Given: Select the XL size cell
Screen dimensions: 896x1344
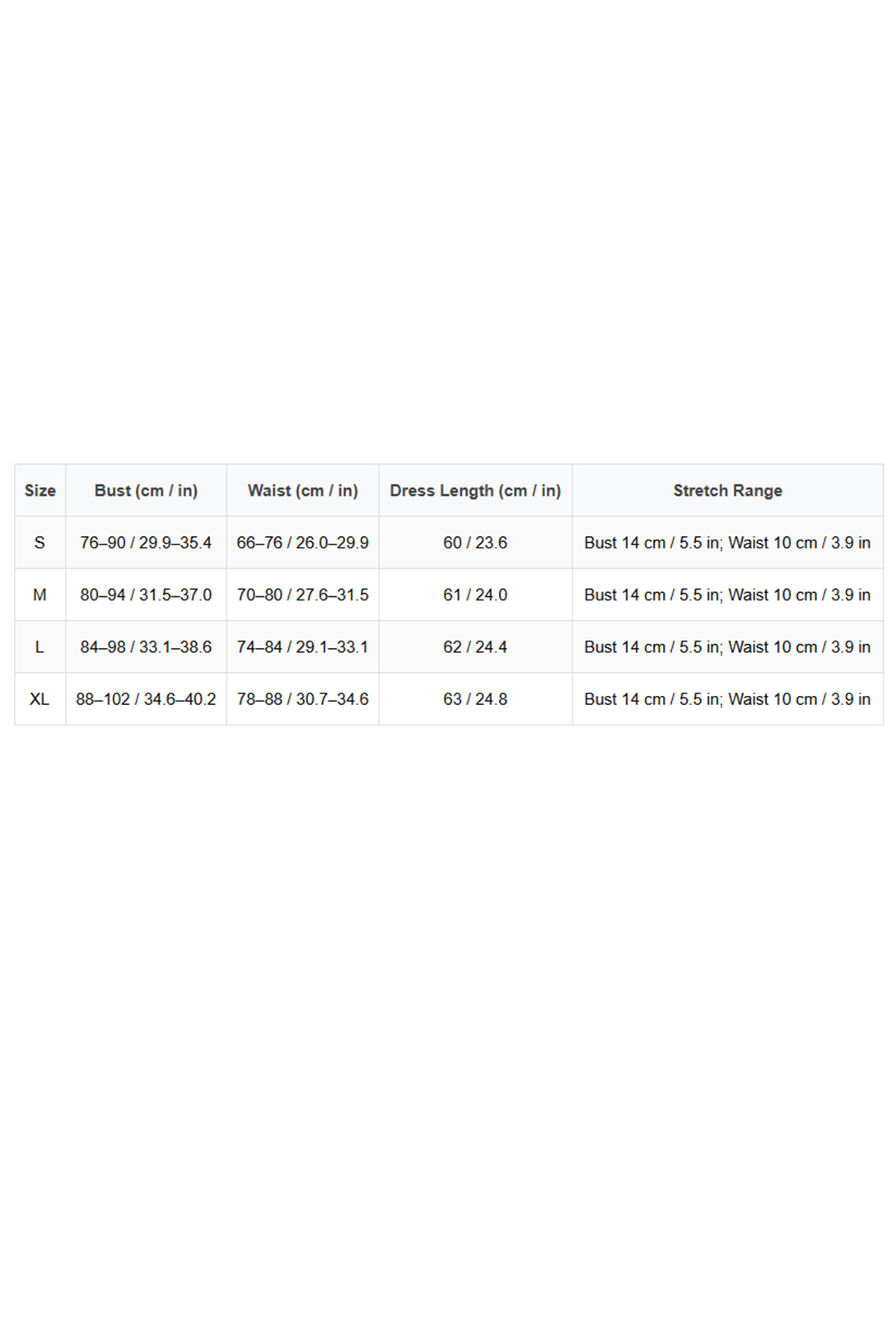Looking at the screenshot, I should coord(40,699).
